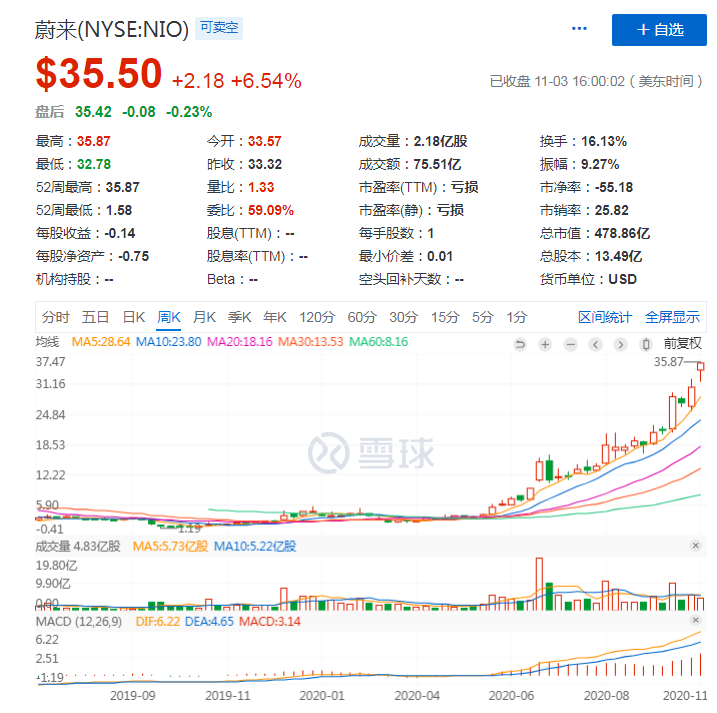Click the DIF:6.22 MACD label

coord(158,622)
